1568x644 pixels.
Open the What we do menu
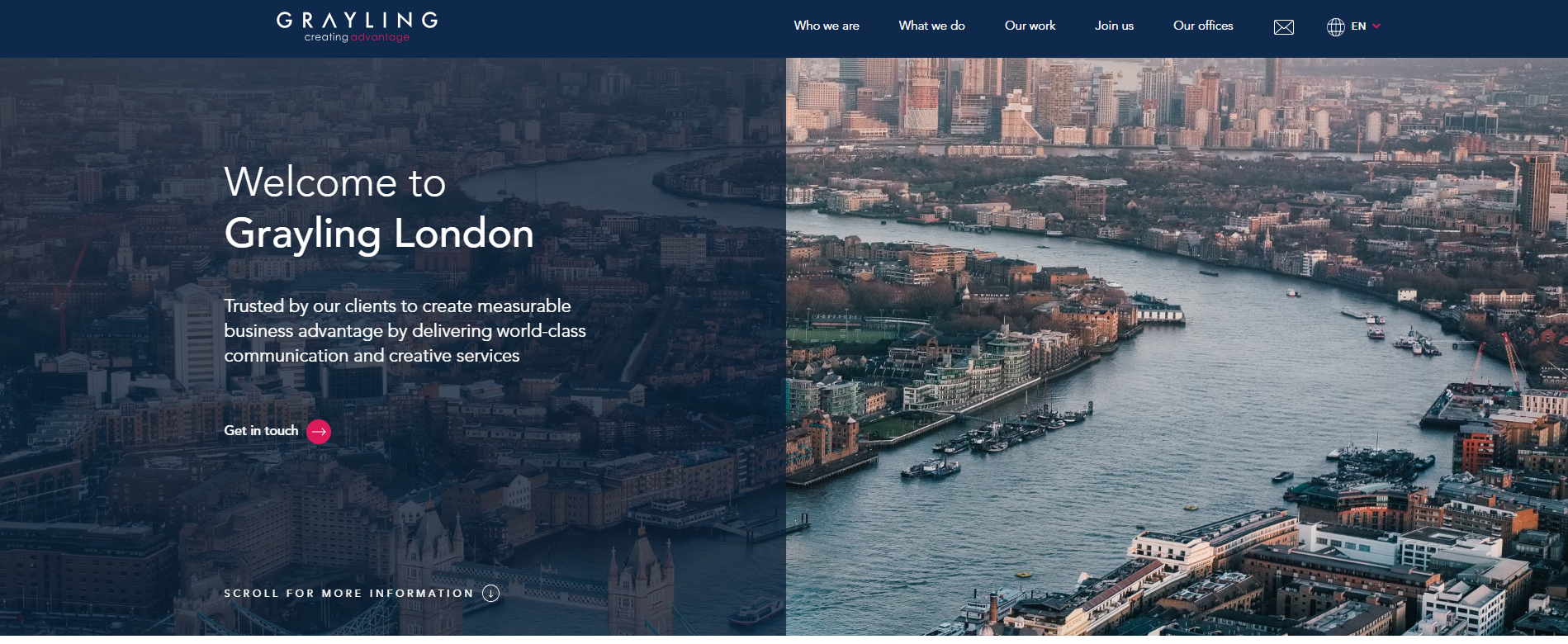coord(931,26)
